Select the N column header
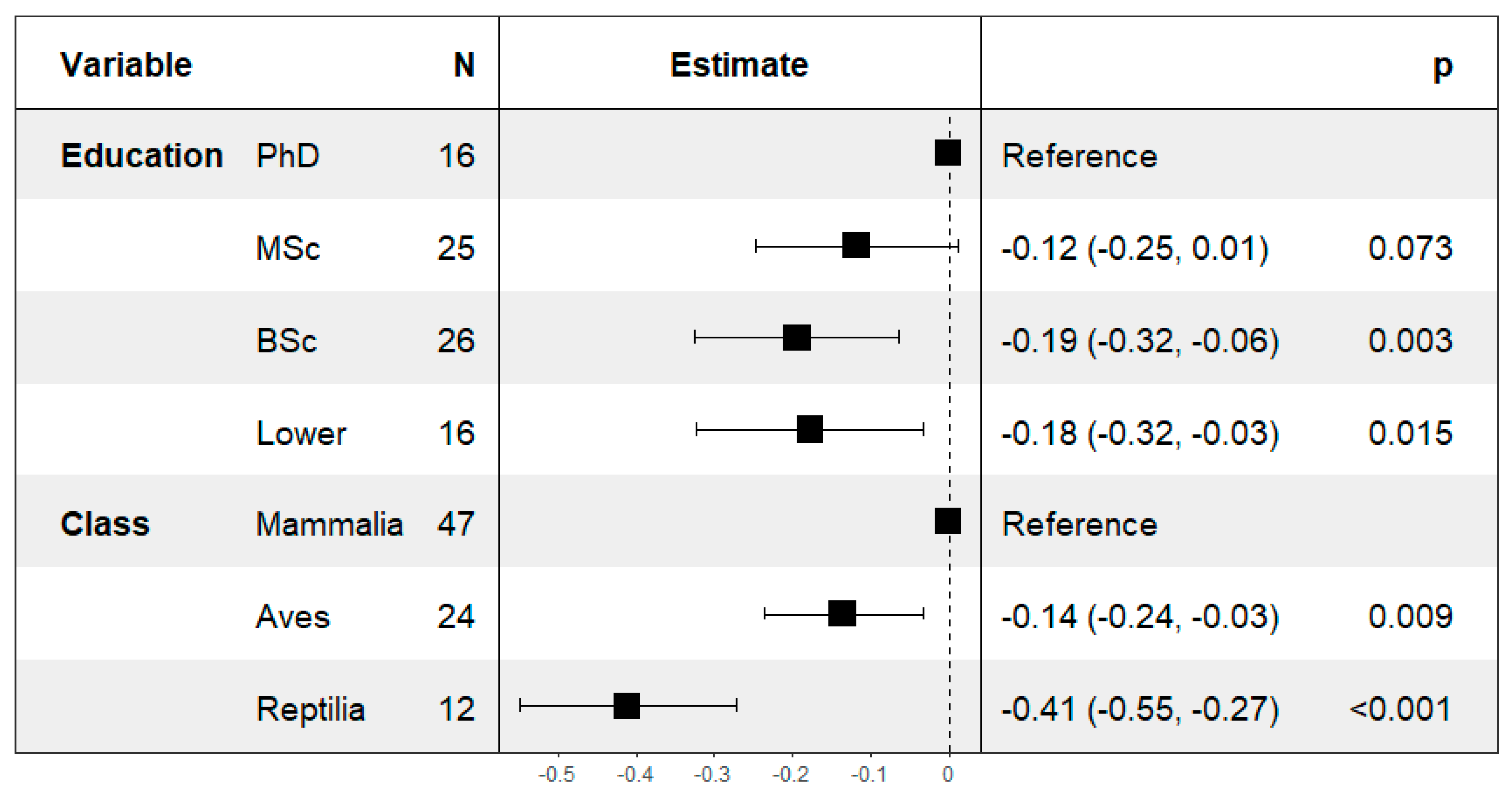 coord(463,65)
